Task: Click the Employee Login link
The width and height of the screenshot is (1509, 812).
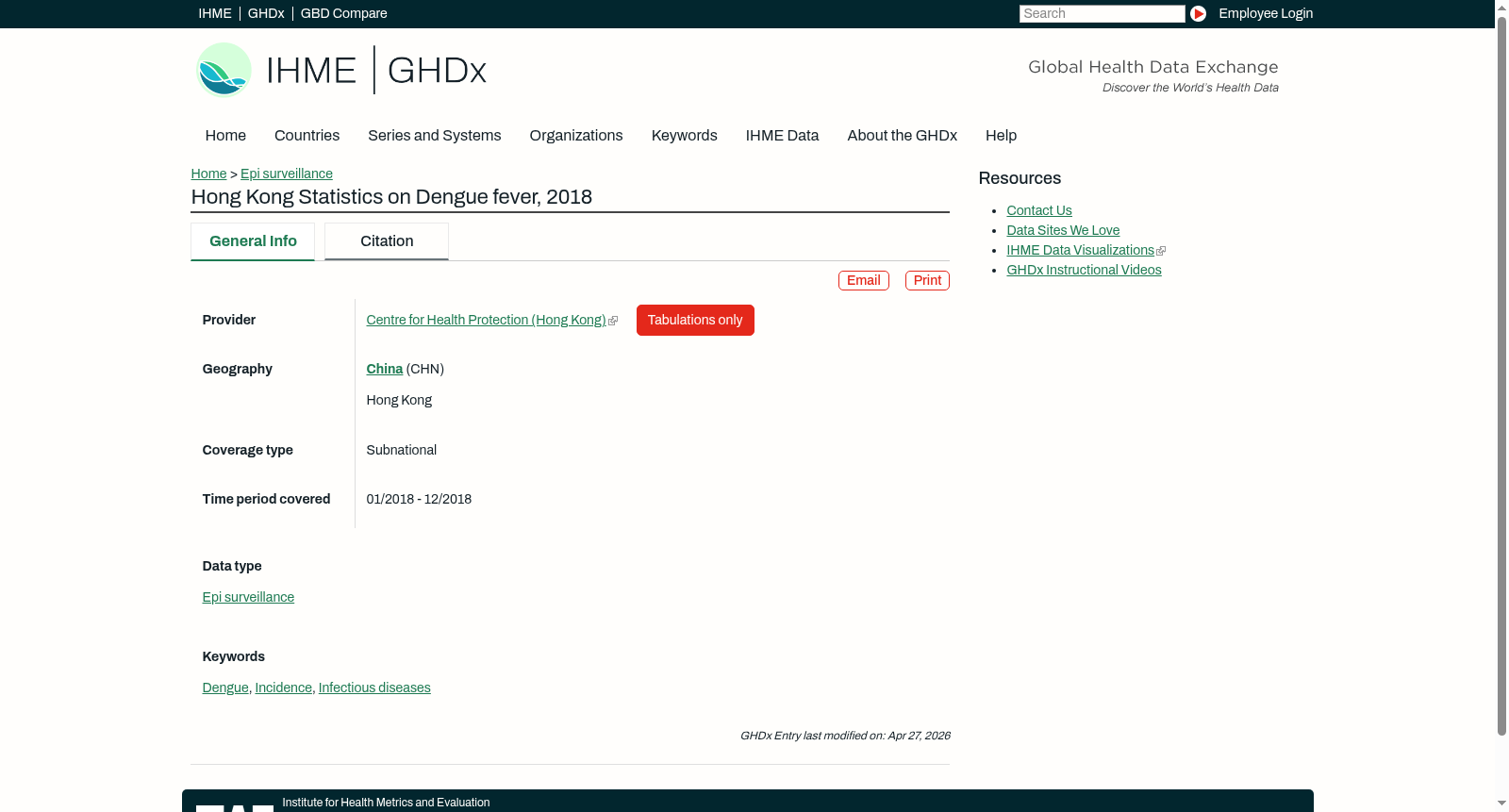Action: 1266,13
